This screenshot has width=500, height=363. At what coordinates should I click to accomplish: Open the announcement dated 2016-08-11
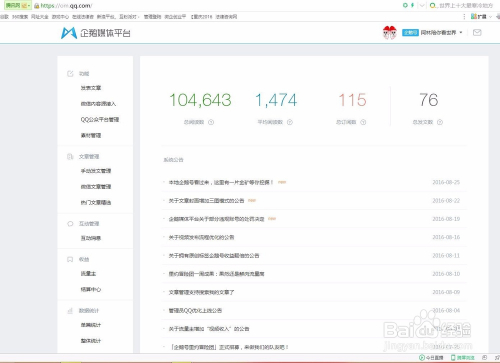click(214, 256)
